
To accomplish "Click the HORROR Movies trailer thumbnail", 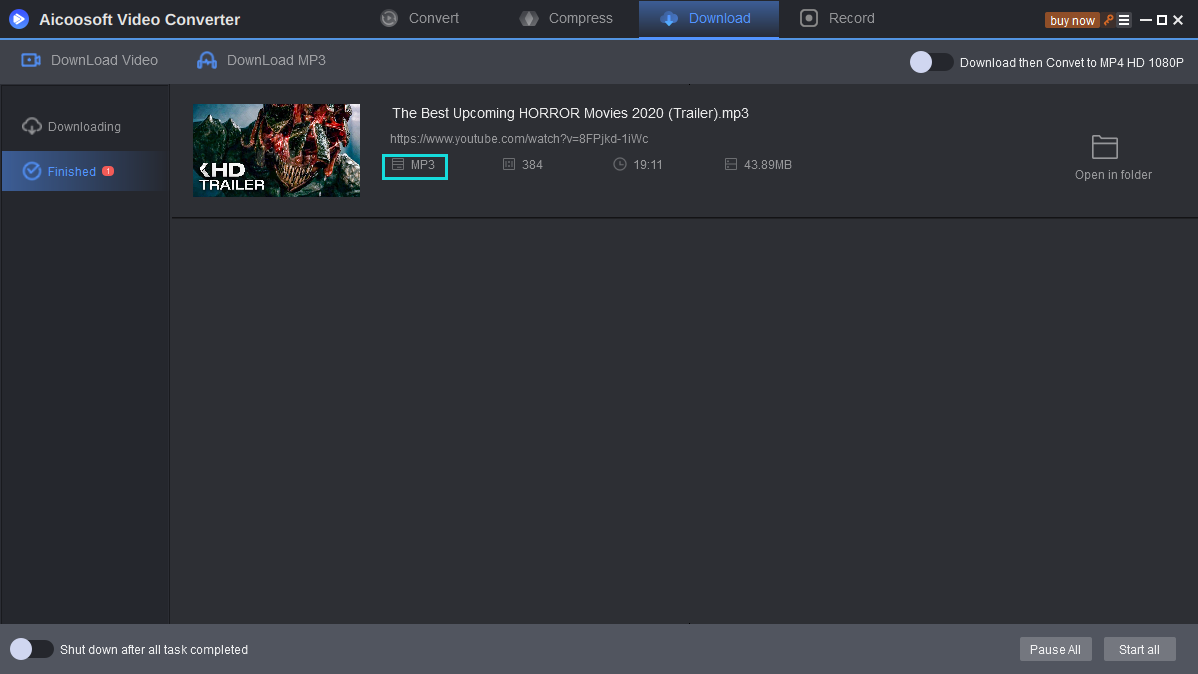I will coord(277,151).
